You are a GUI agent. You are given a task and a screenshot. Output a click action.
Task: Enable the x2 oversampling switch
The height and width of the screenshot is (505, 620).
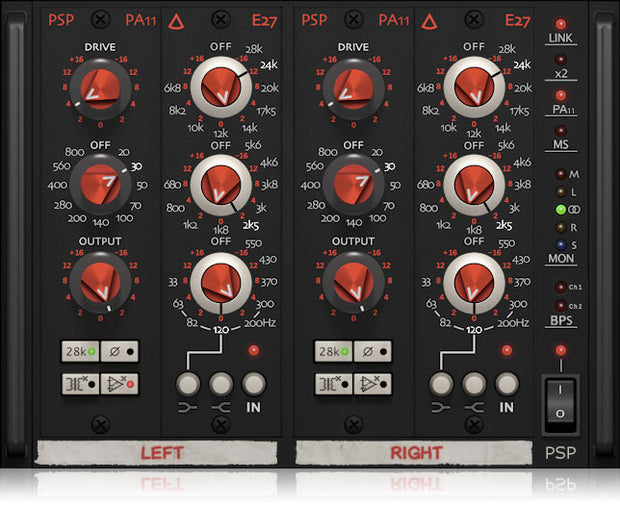560,60
